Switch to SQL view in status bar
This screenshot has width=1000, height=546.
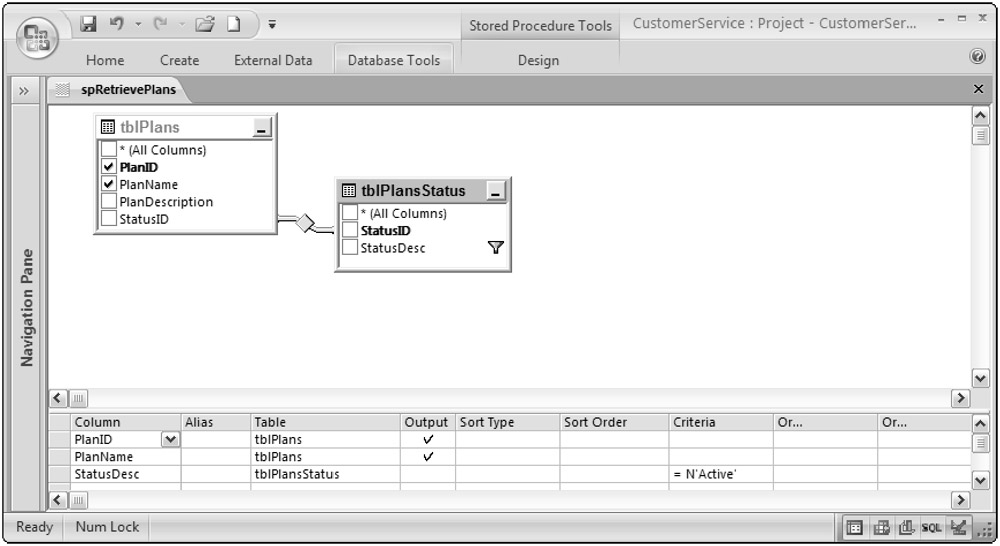[934, 526]
